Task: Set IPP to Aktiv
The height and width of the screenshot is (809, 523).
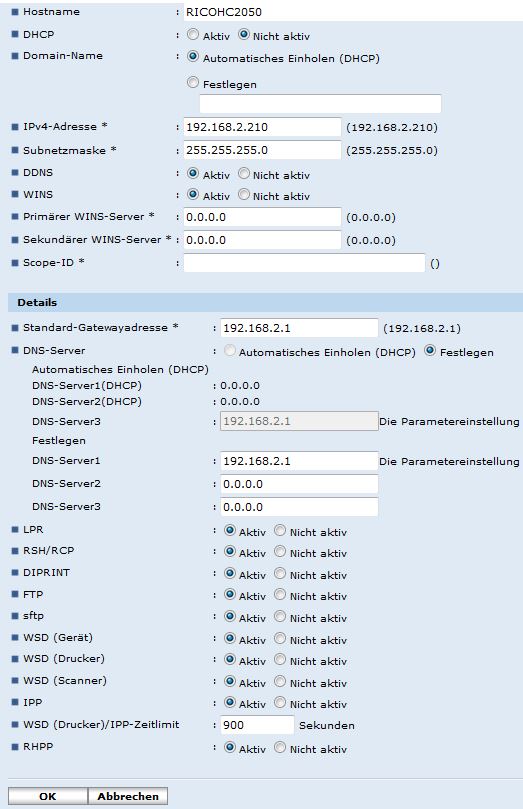Action: (x=230, y=702)
